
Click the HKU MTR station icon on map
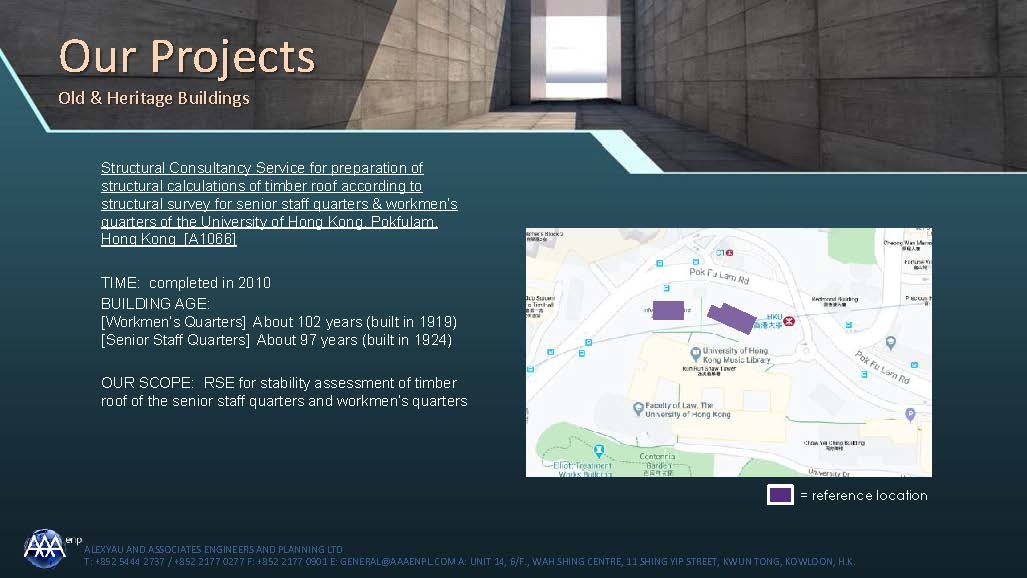[789, 322]
